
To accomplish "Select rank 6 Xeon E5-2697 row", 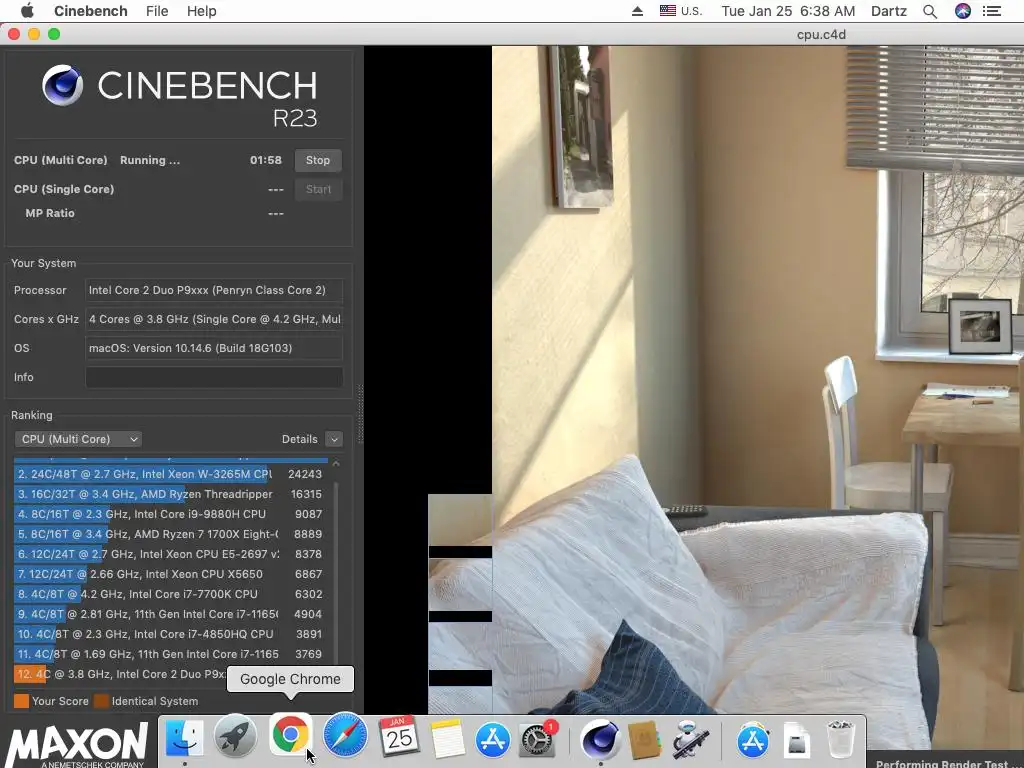I will [x=170, y=554].
